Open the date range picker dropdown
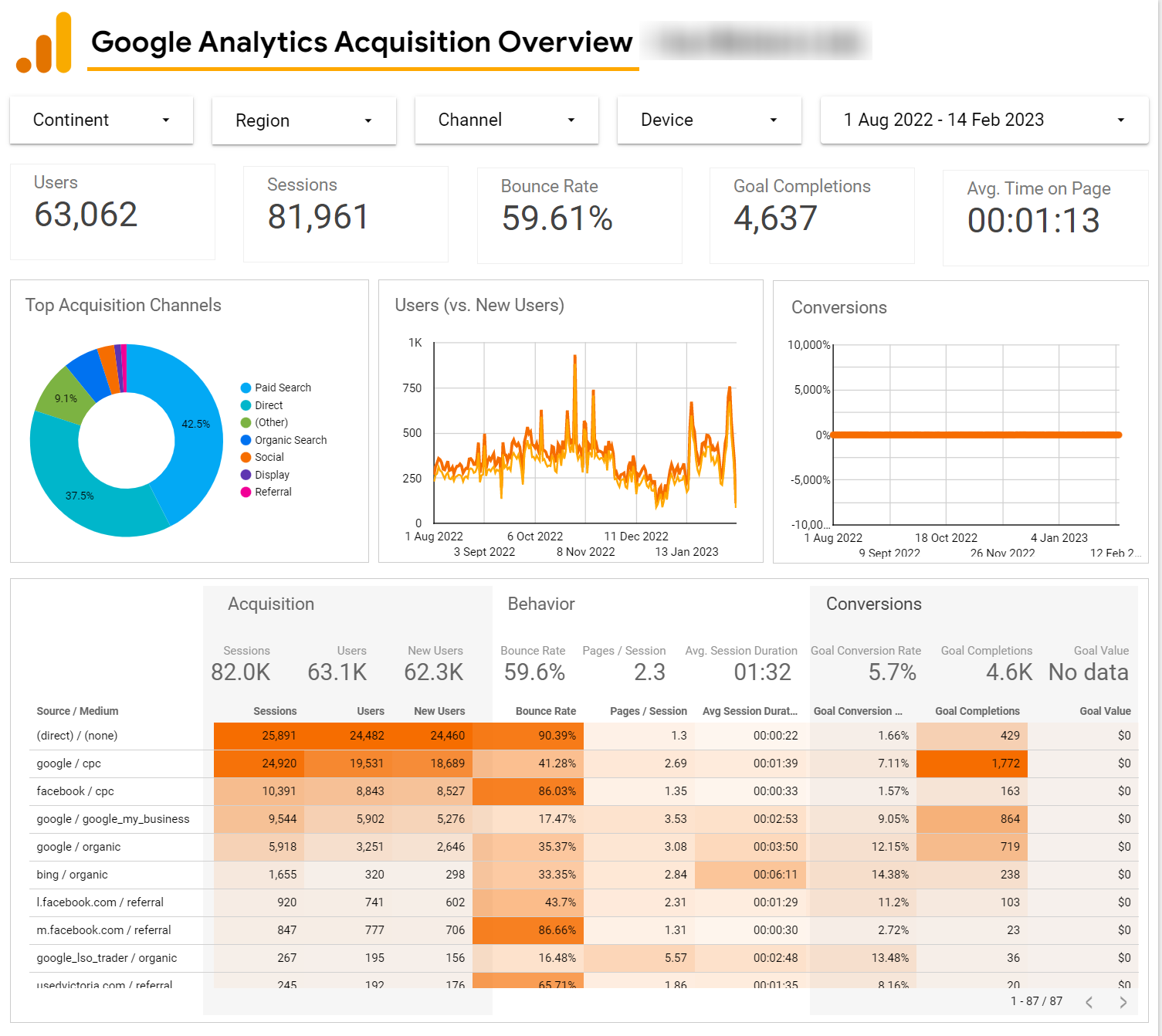The width and height of the screenshot is (1162, 1036). point(984,120)
